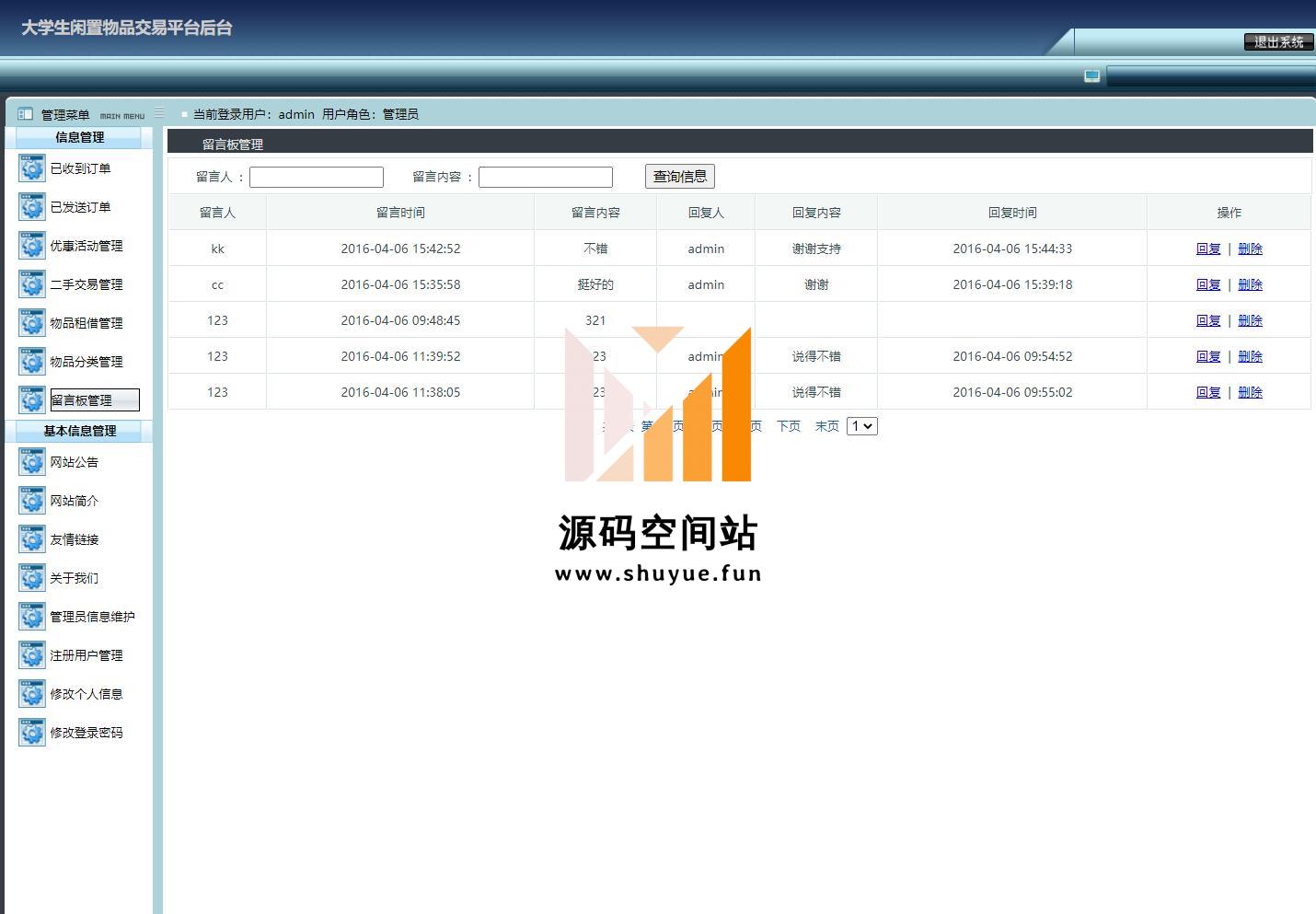Click the gear icon next to 物品租借管理
1316x914 pixels.
[32, 323]
